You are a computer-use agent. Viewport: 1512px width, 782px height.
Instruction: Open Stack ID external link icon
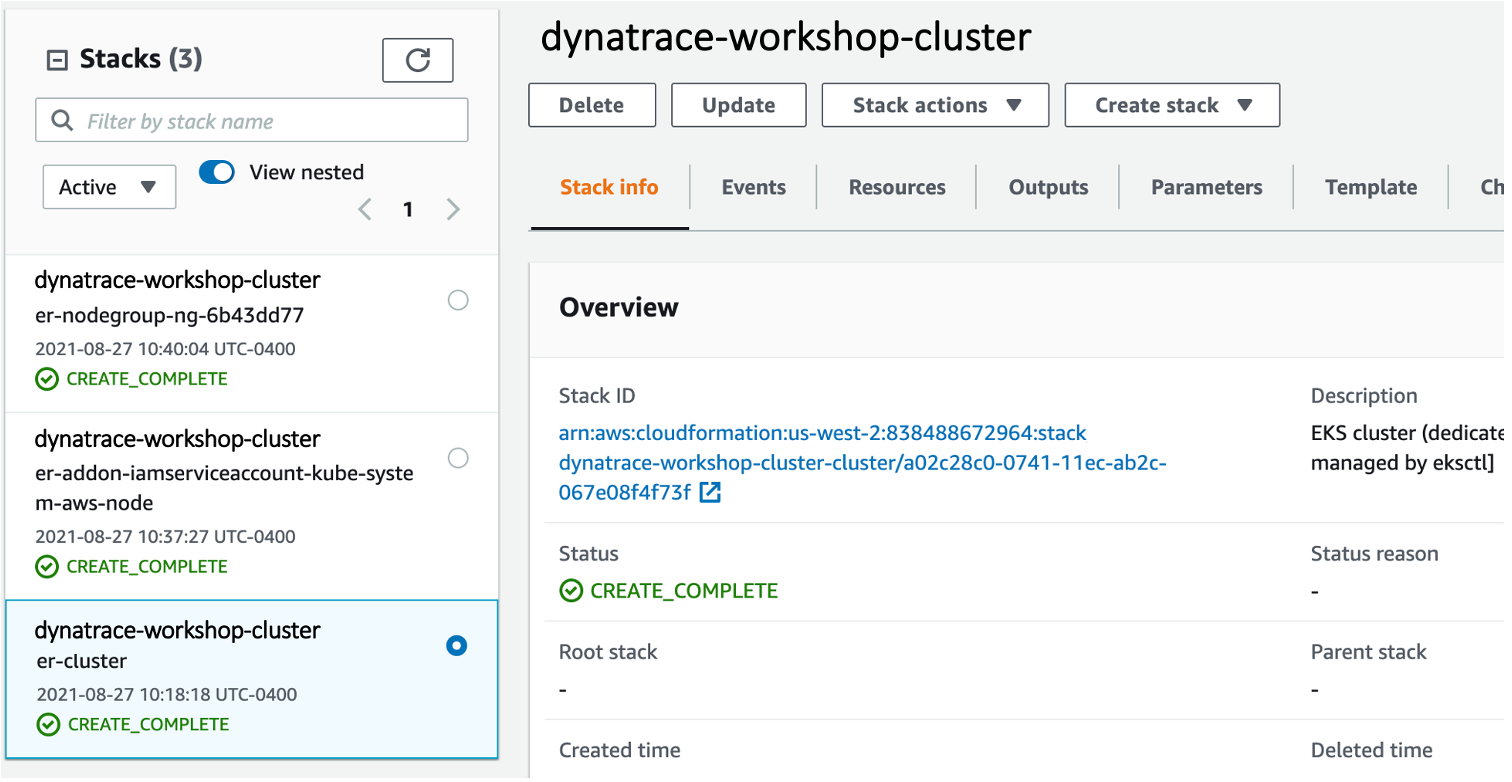point(710,492)
